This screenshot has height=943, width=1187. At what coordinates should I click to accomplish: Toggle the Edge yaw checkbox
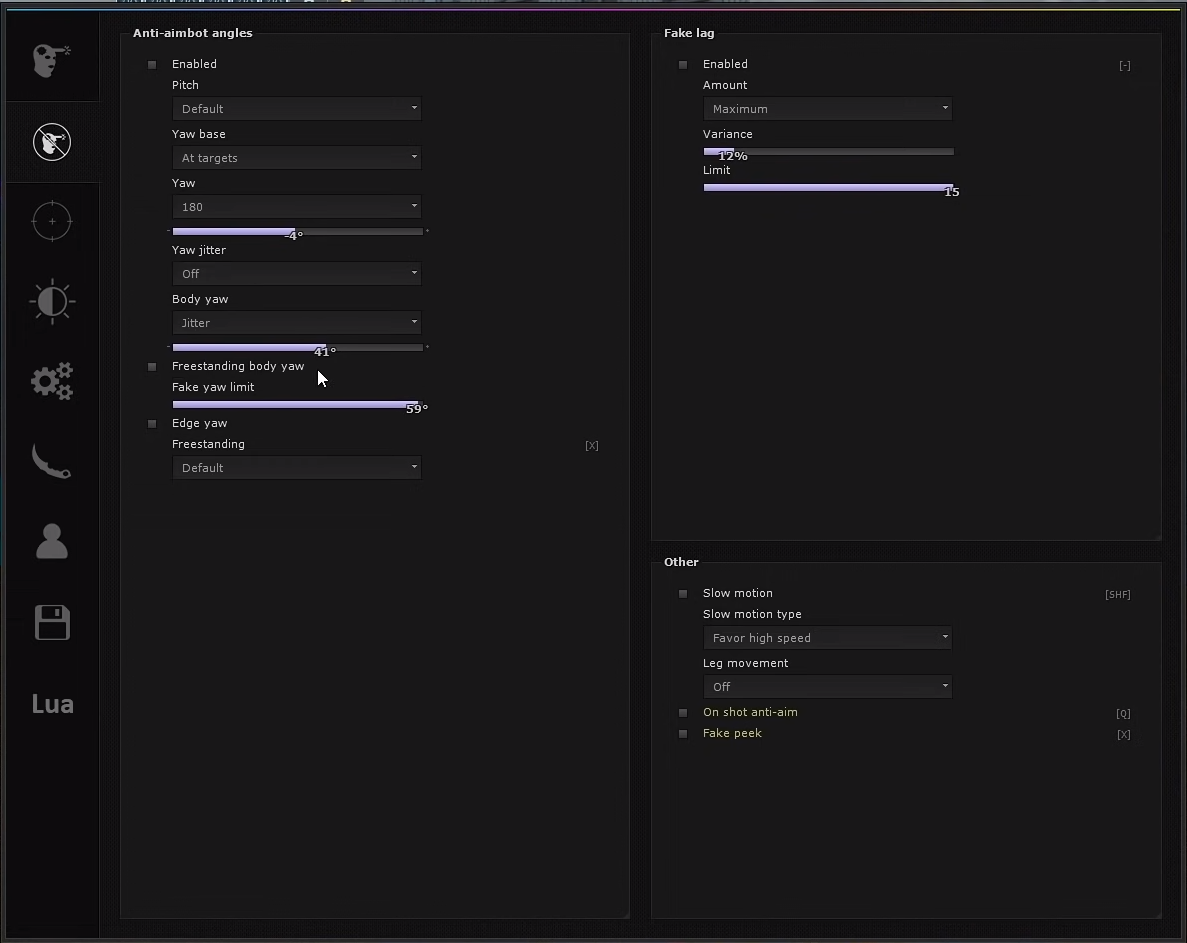pyautogui.click(x=152, y=424)
